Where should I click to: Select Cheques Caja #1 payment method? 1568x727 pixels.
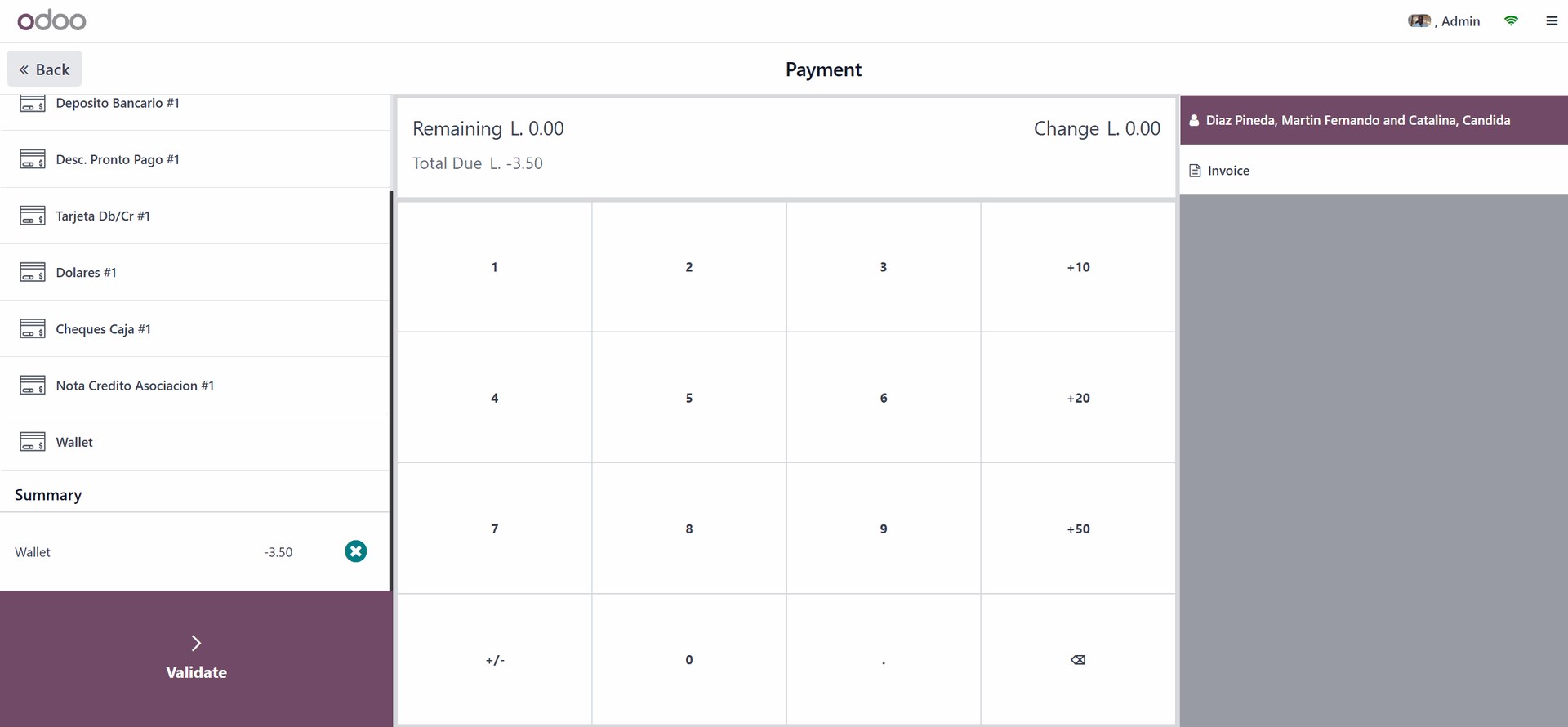tap(194, 329)
